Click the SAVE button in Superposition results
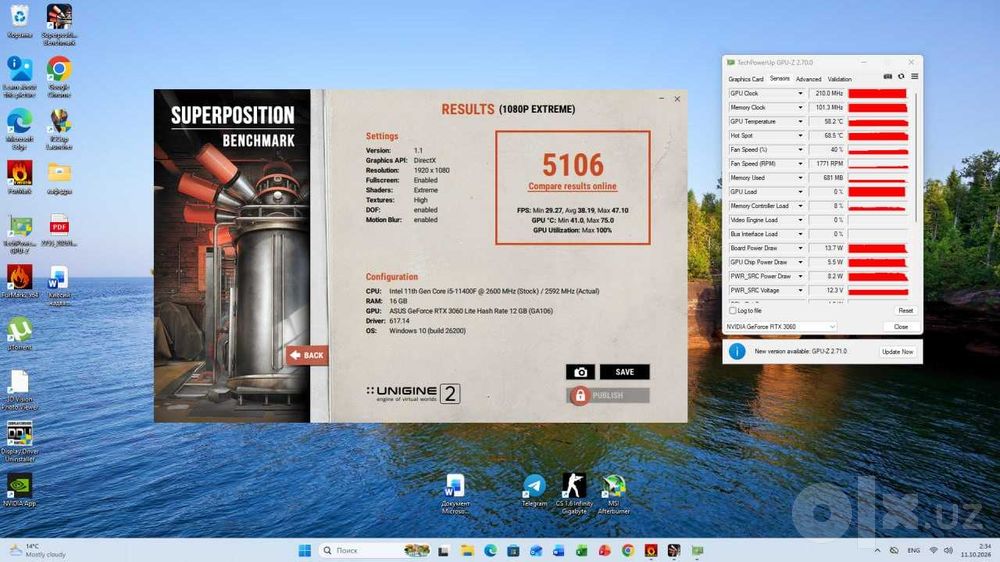Image resolution: width=1000 pixels, height=562 pixels. (x=624, y=372)
